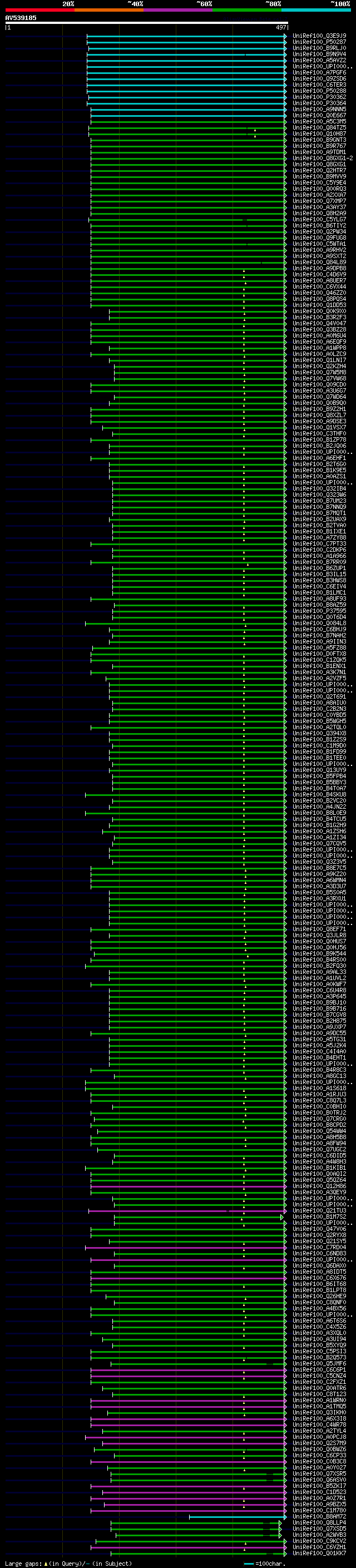This screenshot has height=1568, width=356.
Task: Select label UniRef100_C5Y9E4
Action: click(x=319, y=182)
